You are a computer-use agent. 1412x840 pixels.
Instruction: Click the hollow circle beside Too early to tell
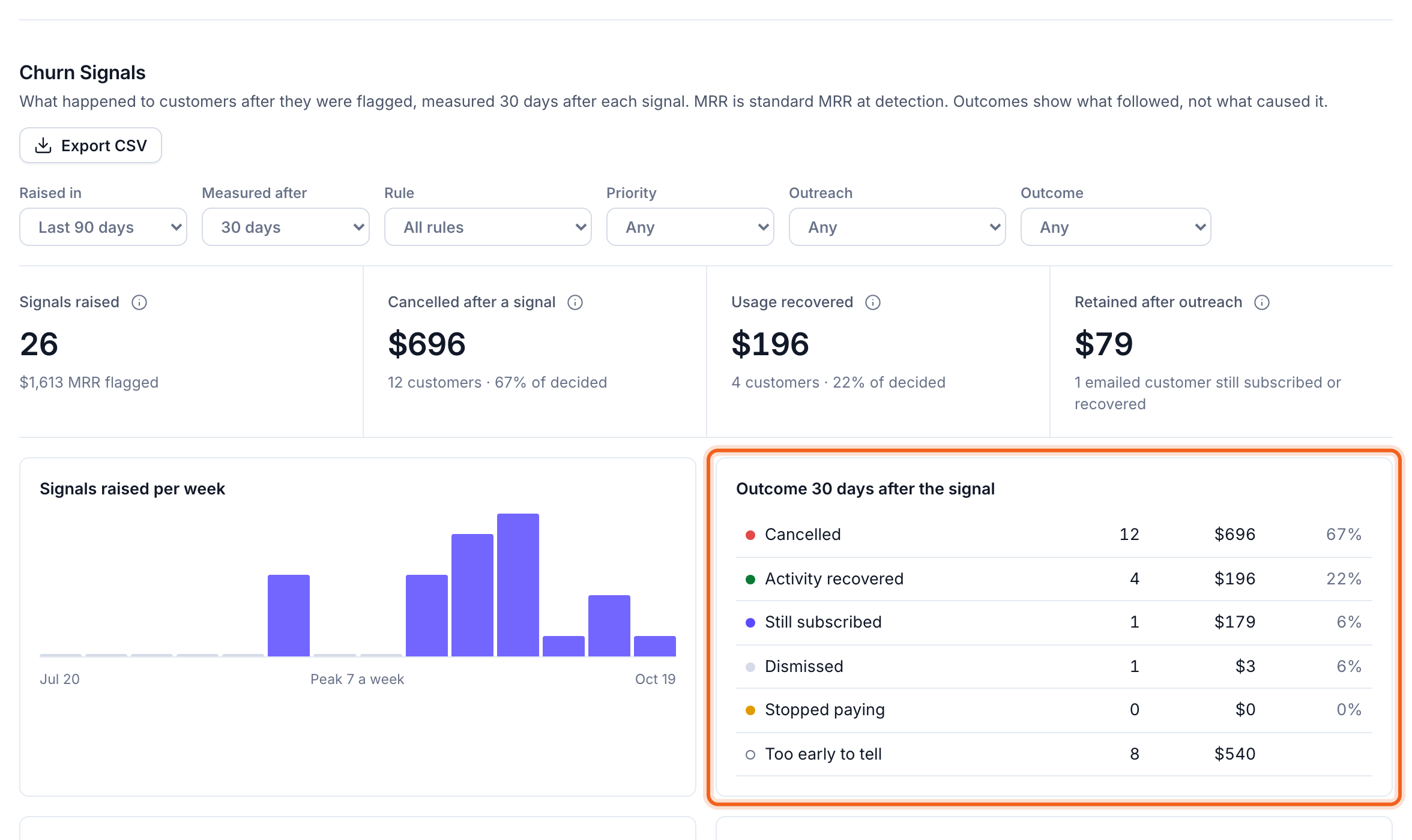click(x=750, y=755)
